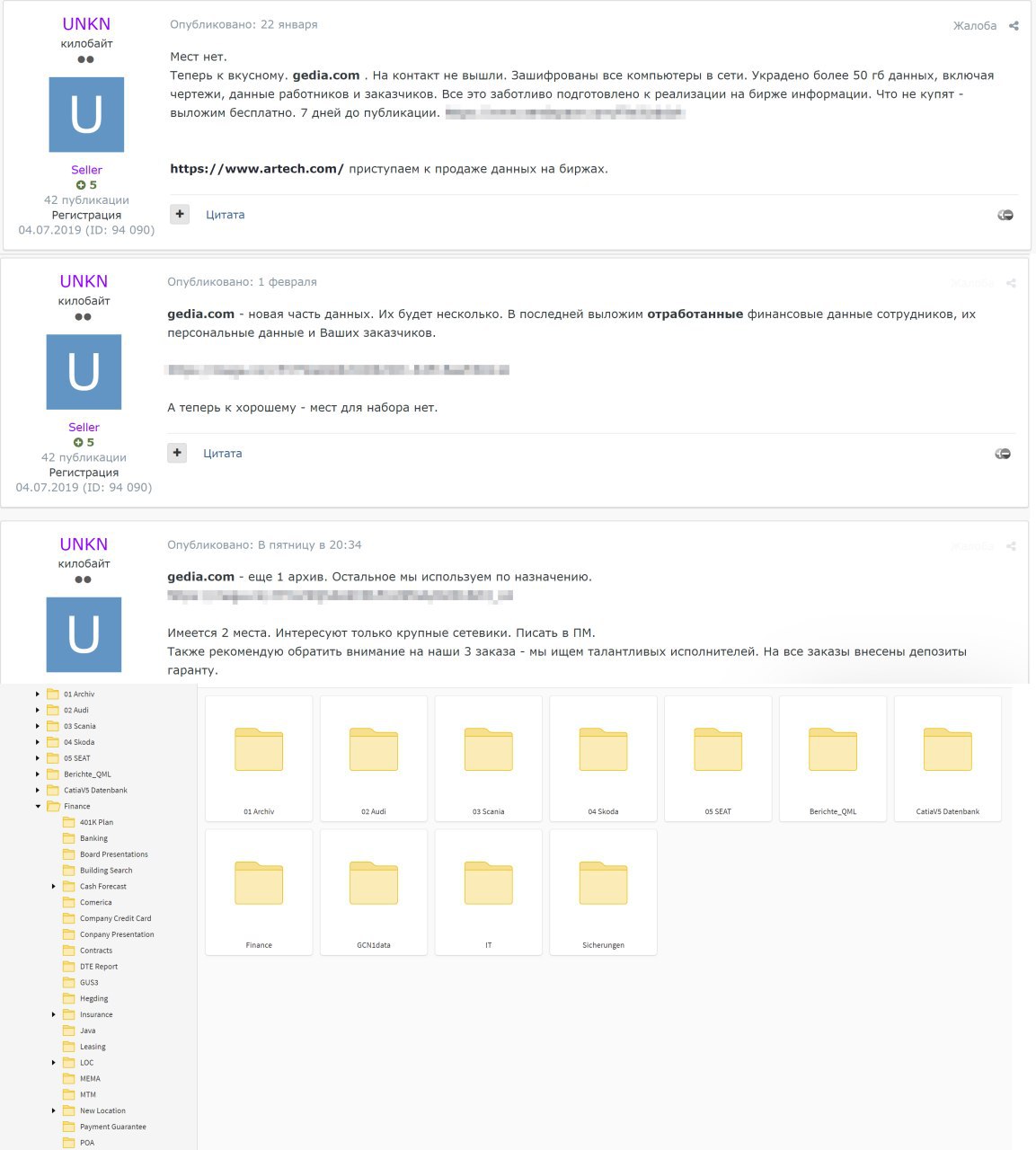The image size is (1036, 1150).
Task: Open the GCN1data folder tile
Action: (x=374, y=892)
